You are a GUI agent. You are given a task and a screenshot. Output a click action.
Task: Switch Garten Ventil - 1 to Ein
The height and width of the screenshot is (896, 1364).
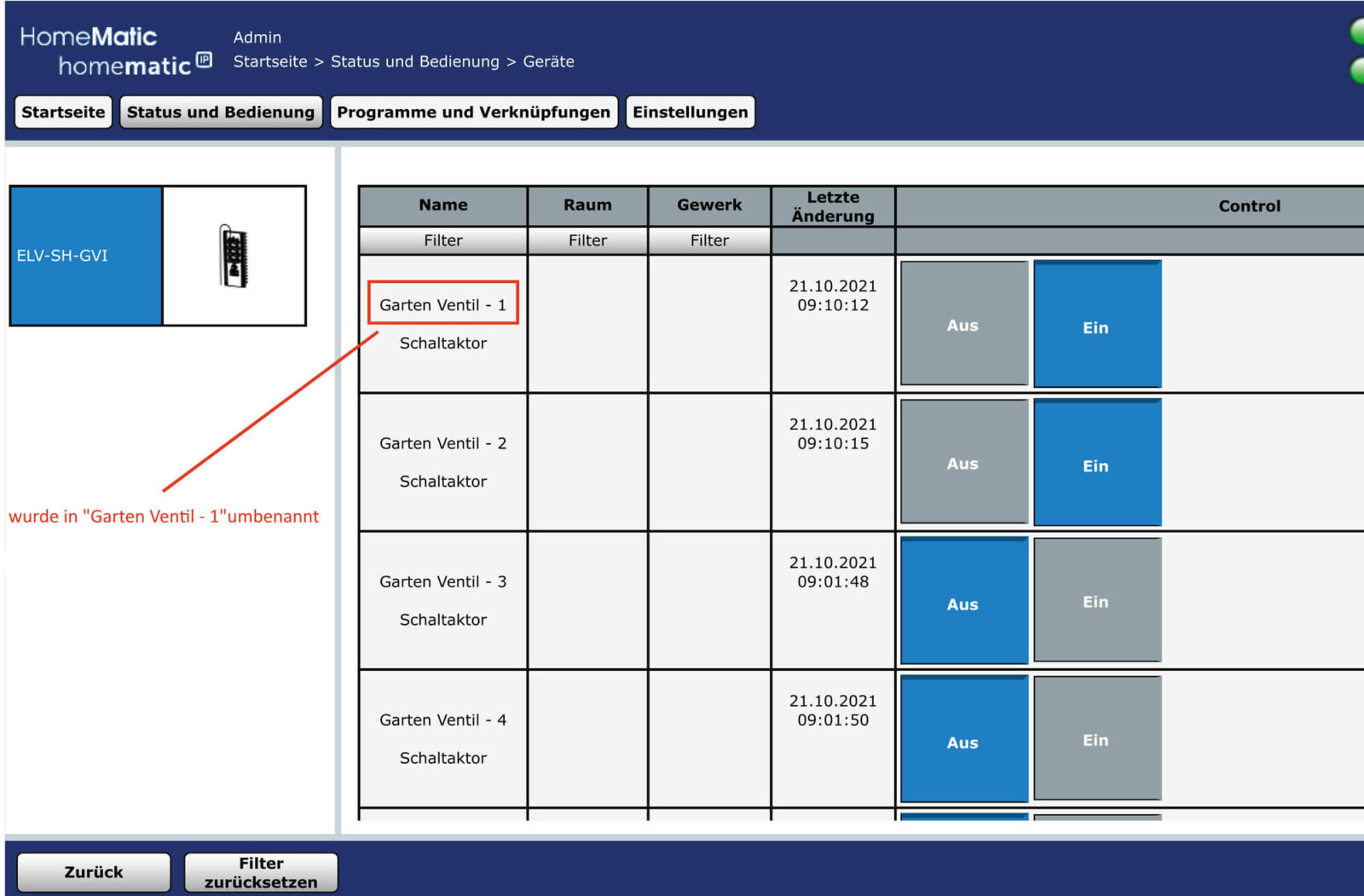coord(1096,325)
